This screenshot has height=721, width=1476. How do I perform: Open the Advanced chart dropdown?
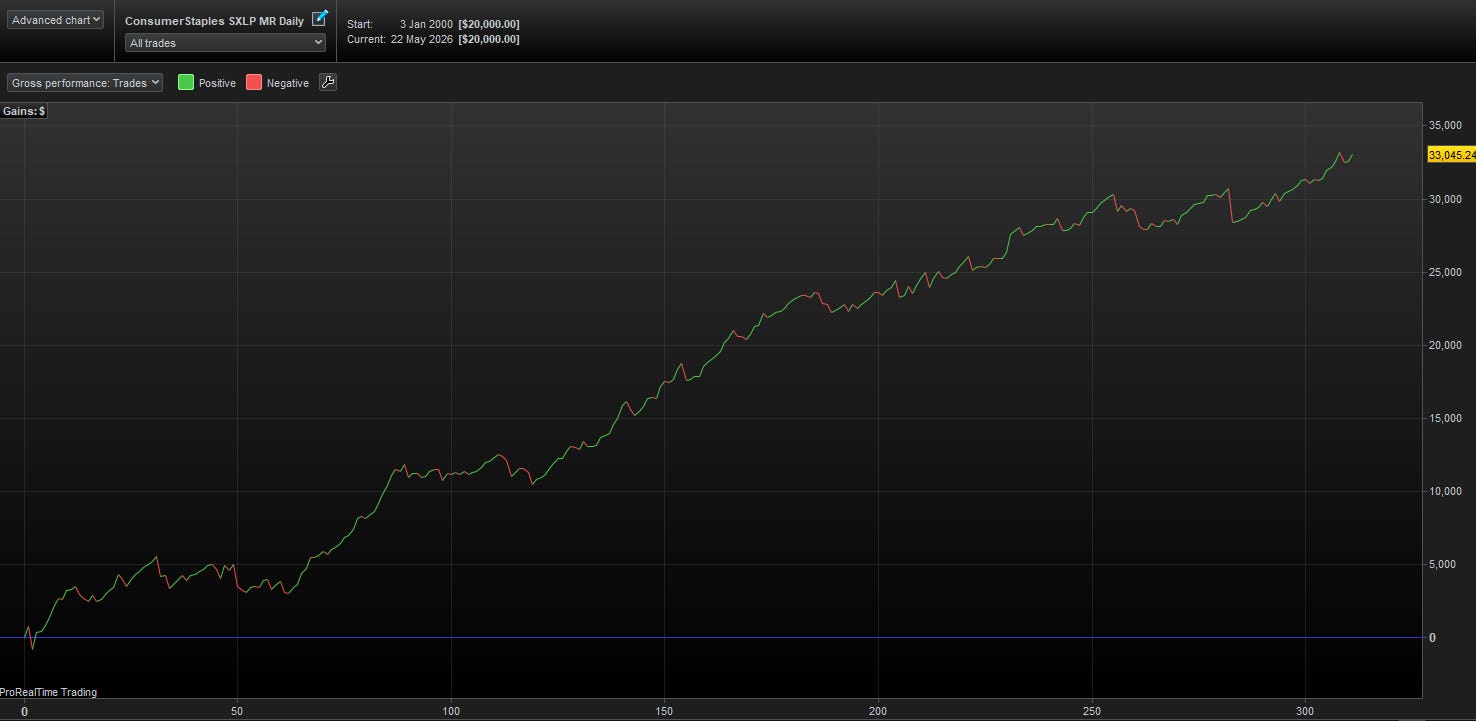[55, 20]
